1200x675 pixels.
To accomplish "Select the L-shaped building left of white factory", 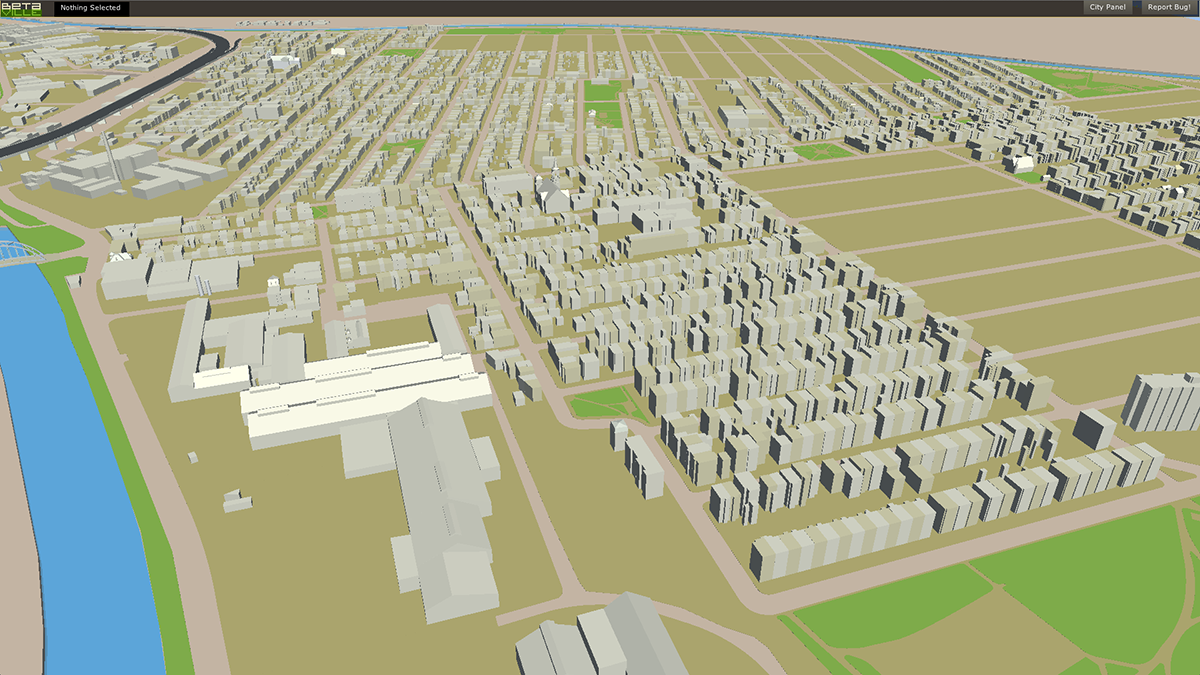I will coord(190,345).
